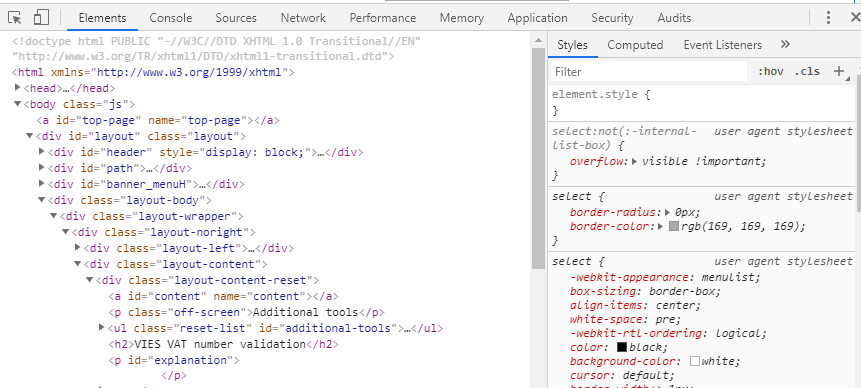The height and width of the screenshot is (388, 861).
Task: Select the h2 VIES VAT number validation
Action: pos(223,345)
